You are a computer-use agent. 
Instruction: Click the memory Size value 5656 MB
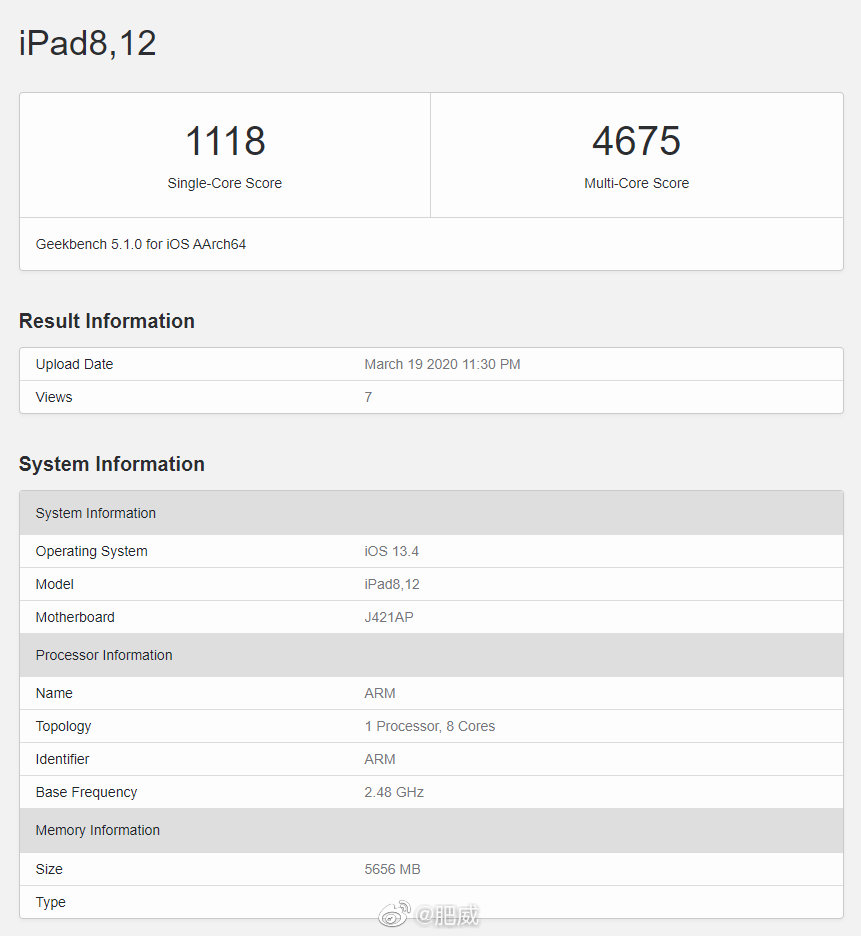(392, 869)
